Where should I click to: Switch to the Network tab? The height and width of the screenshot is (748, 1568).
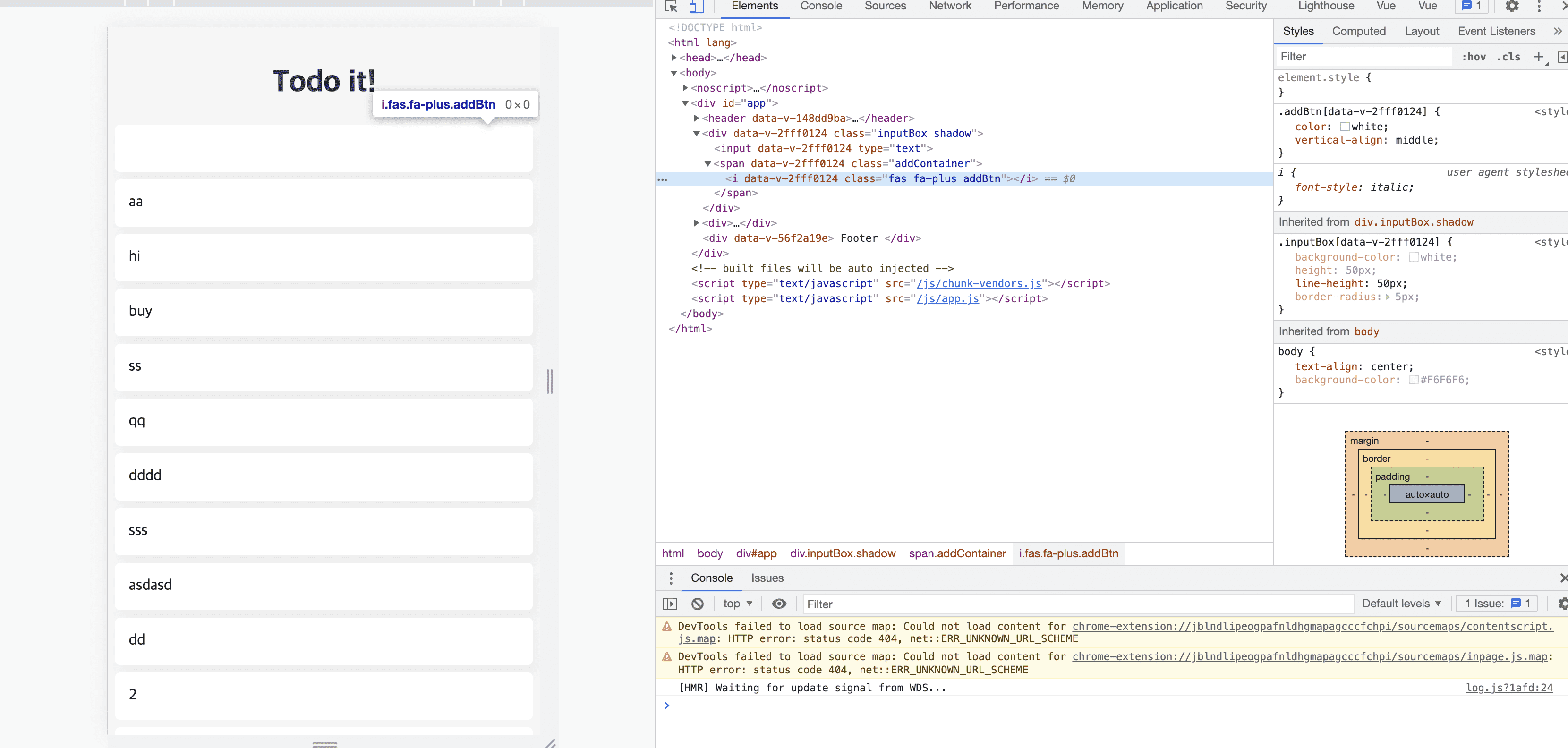click(950, 7)
